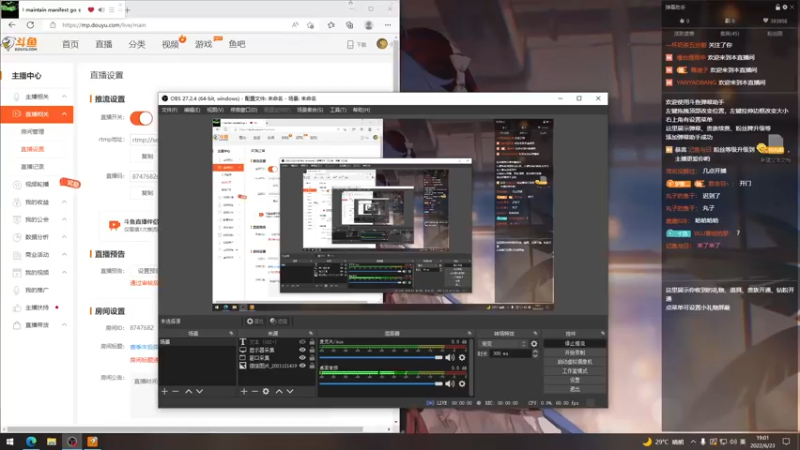800x450 pixels.
Task: Open the Windows Start menu
Action: 10,442
